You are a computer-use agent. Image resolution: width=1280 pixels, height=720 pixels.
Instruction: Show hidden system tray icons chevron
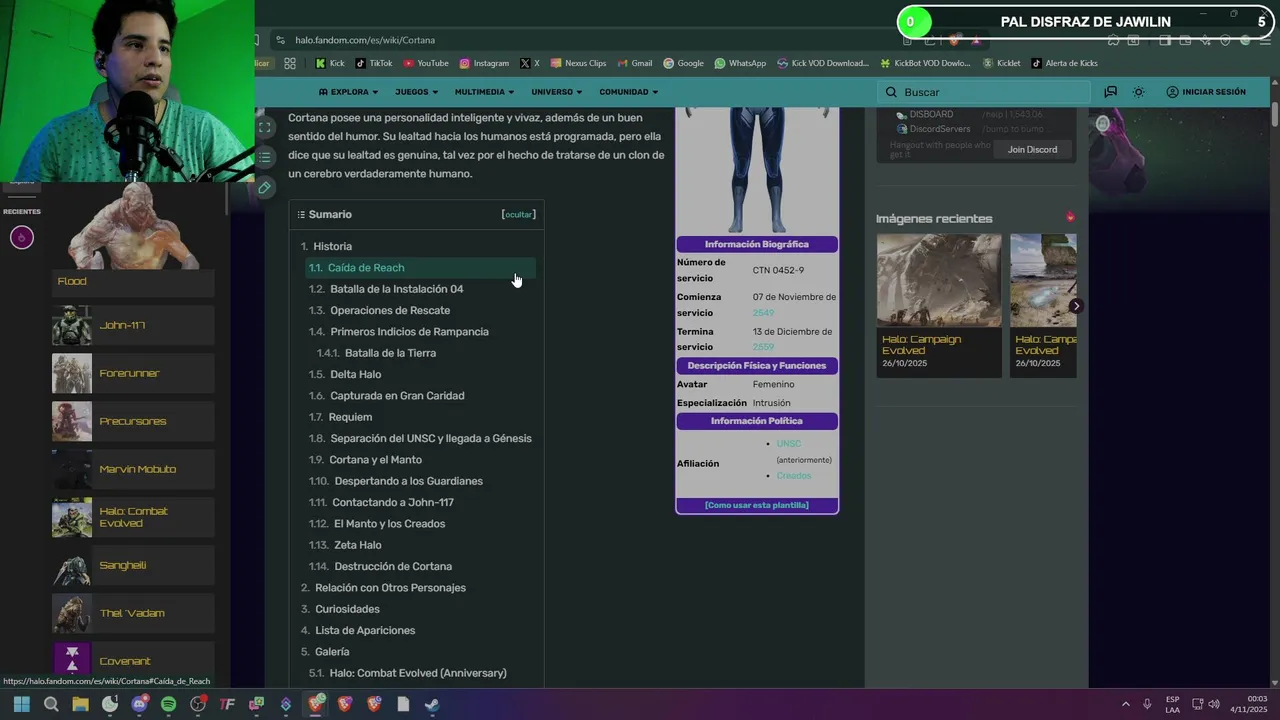pyautogui.click(x=1125, y=704)
